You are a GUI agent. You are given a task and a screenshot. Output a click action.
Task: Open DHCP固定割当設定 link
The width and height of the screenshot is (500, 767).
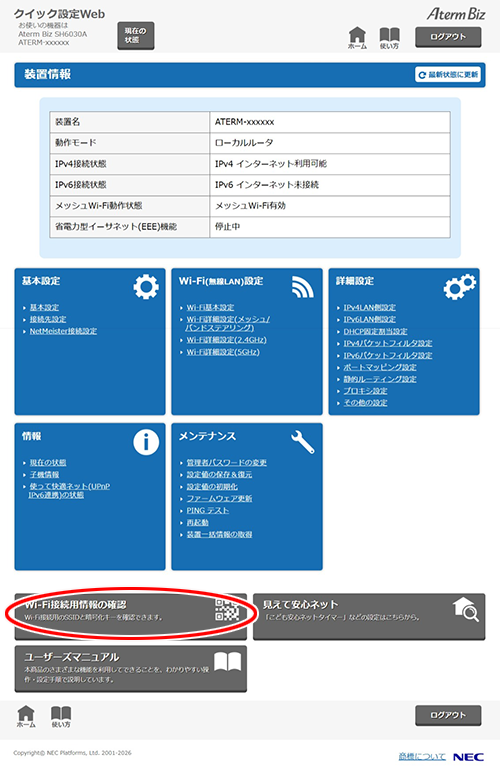click(x=375, y=331)
